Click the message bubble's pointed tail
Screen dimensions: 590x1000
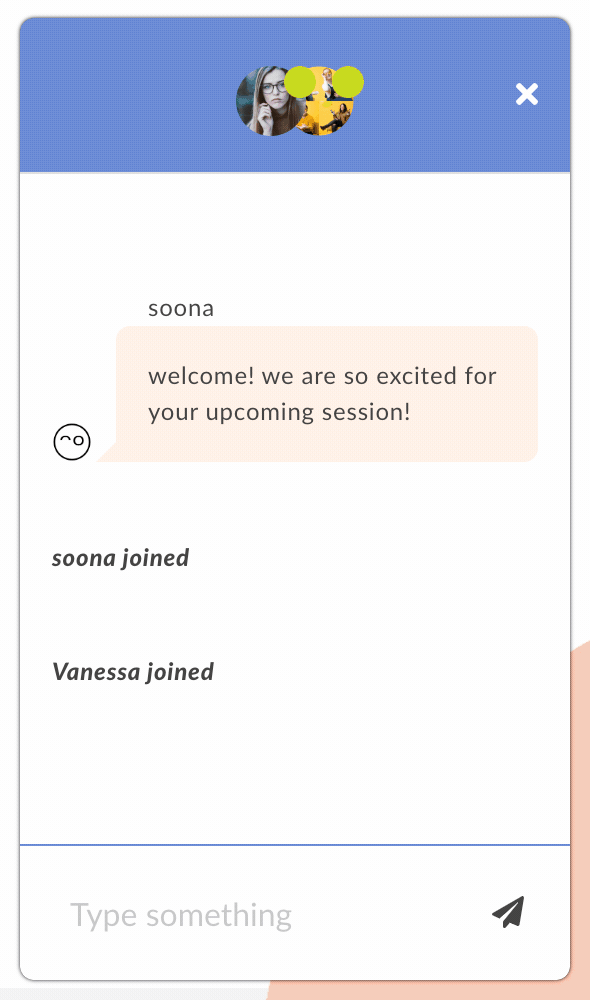coord(106,452)
